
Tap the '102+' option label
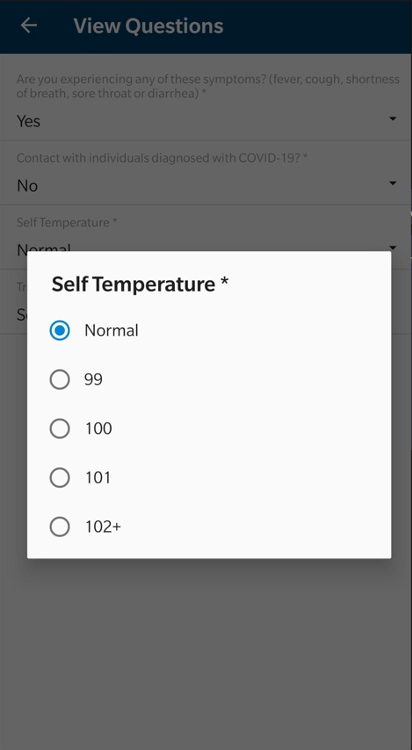pos(103,527)
